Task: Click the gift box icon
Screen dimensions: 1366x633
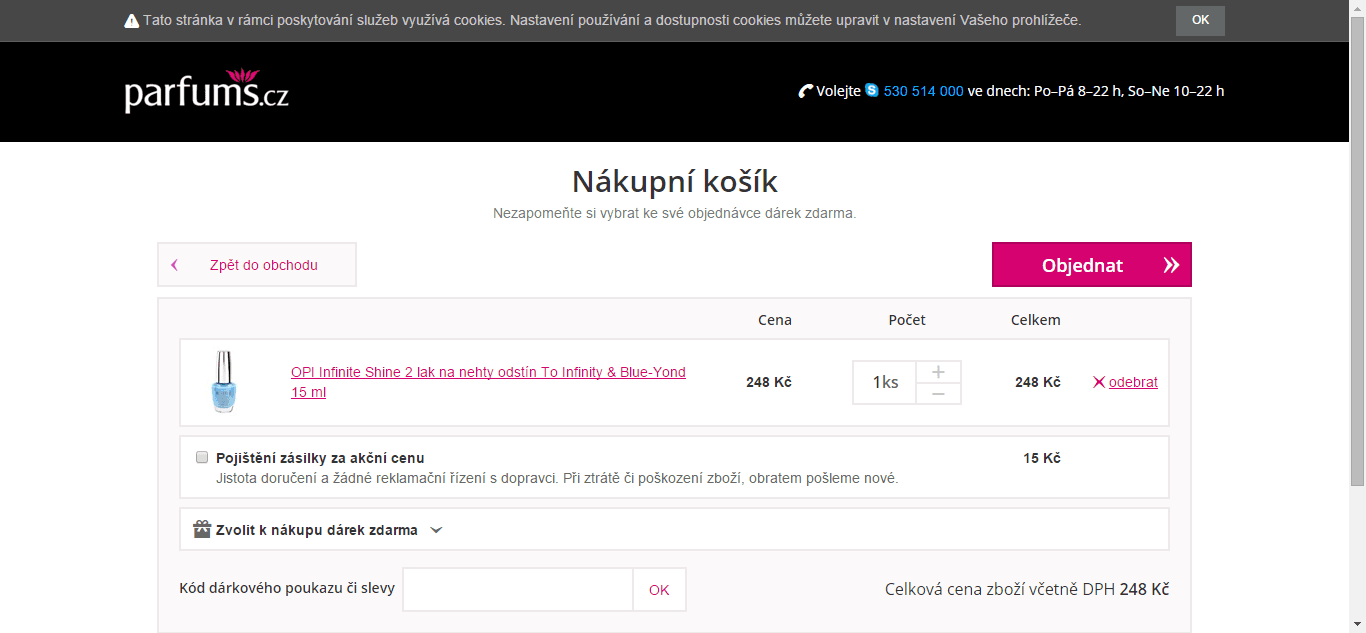Action: coord(202,529)
